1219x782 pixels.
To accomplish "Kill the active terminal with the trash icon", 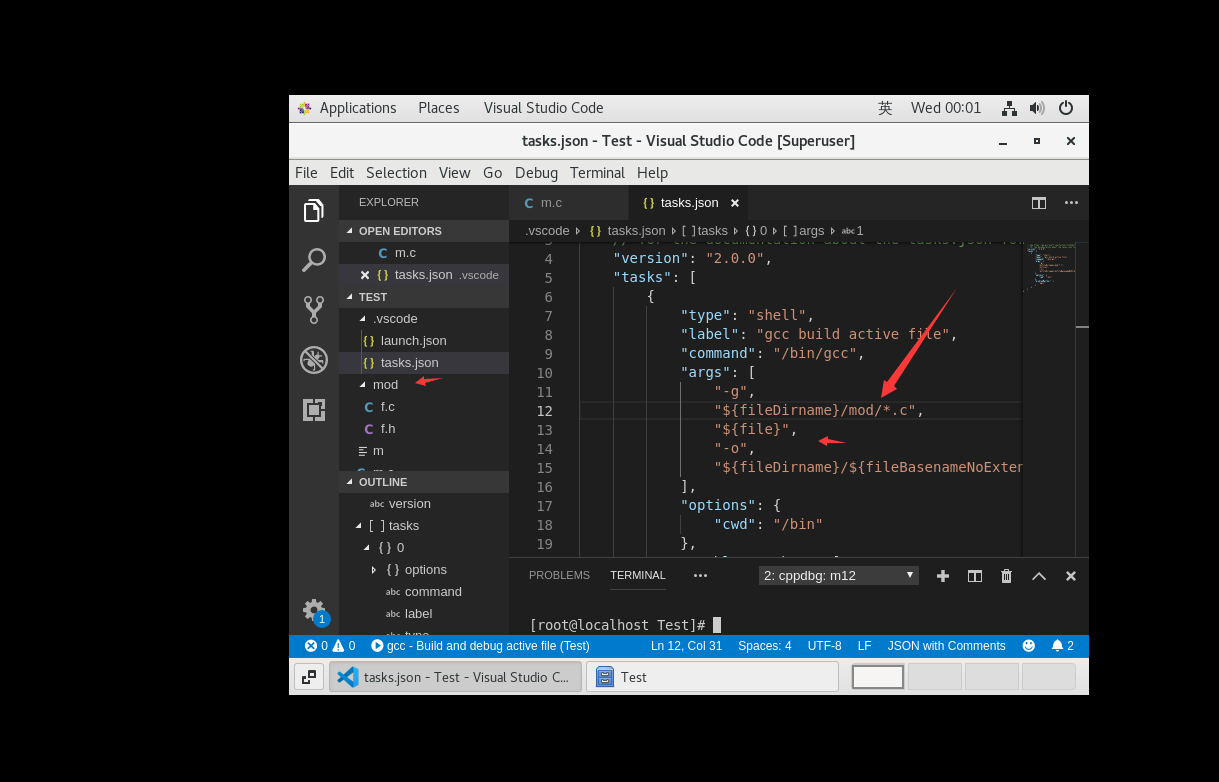I will point(1006,576).
